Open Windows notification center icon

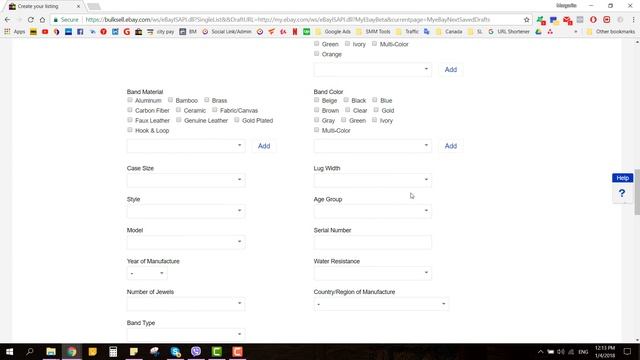(x=627, y=351)
